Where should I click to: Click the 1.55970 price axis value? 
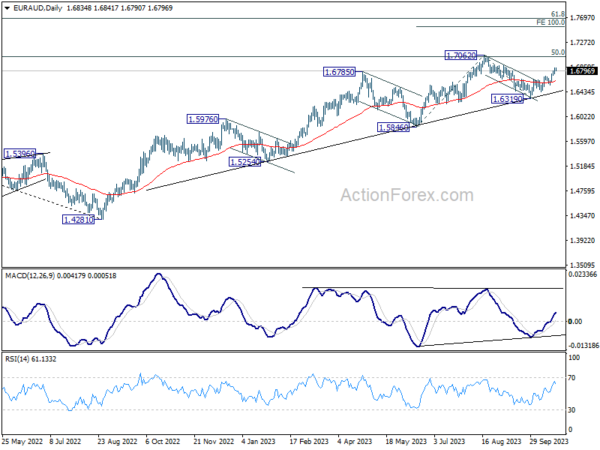(582, 142)
